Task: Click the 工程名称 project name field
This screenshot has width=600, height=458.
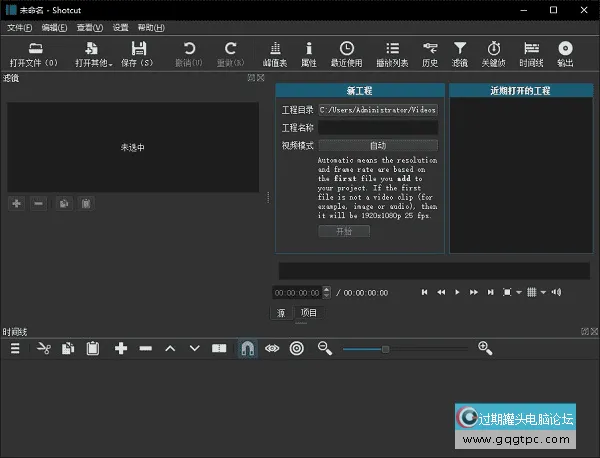Action: point(377,128)
